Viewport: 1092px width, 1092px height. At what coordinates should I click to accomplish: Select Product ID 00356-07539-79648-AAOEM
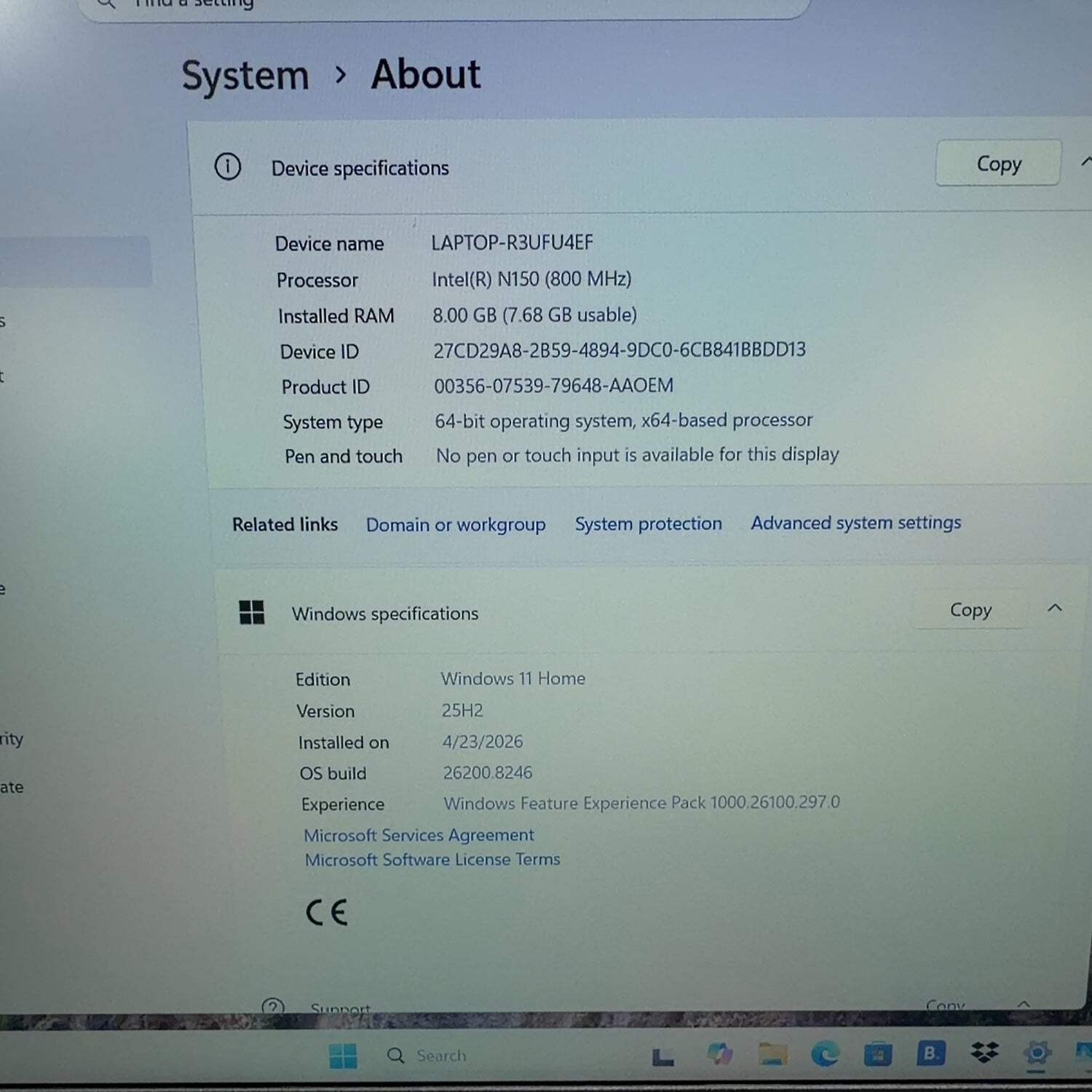click(553, 385)
